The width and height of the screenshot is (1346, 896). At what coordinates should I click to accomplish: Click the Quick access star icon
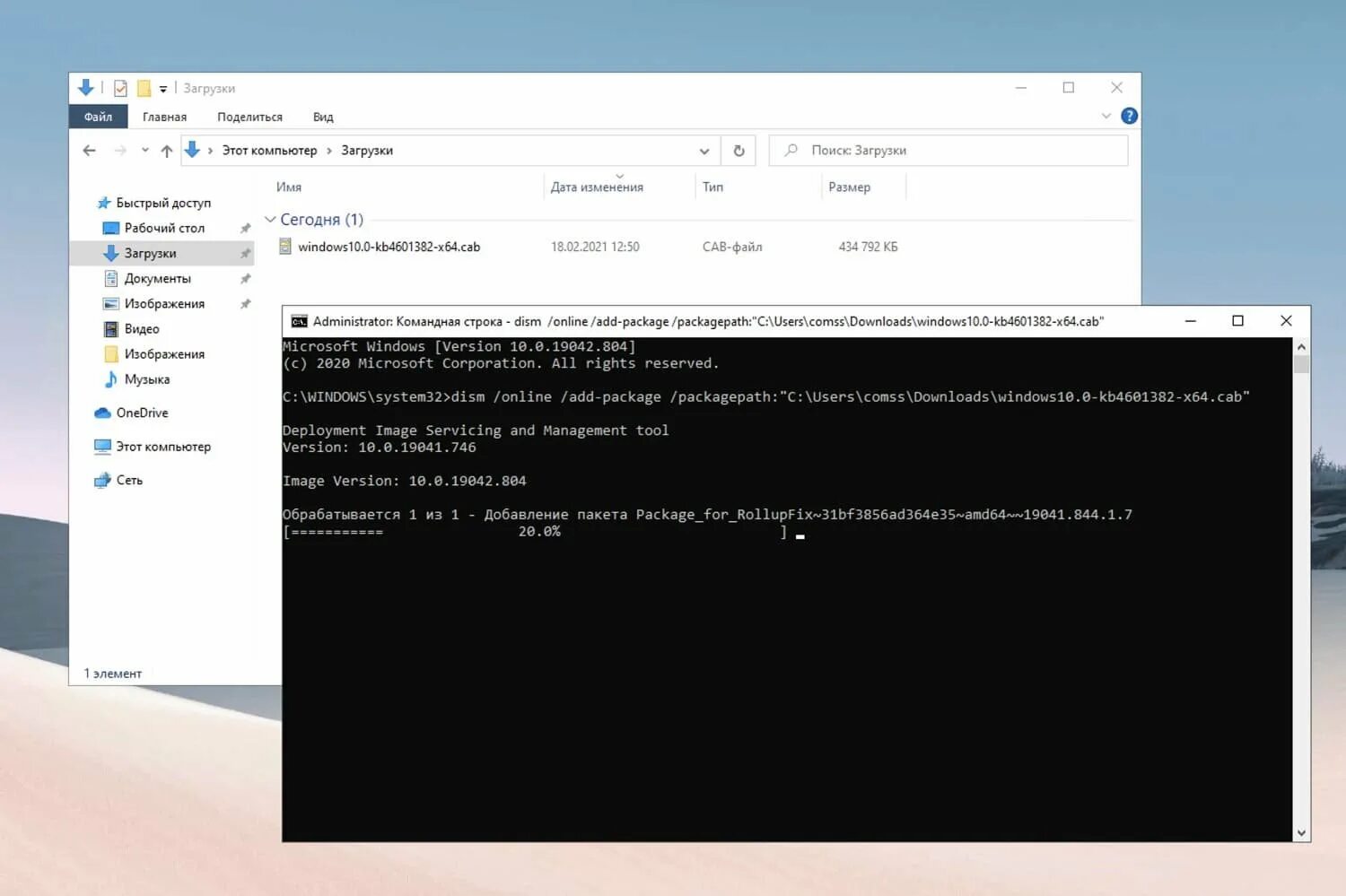coord(103,203)
